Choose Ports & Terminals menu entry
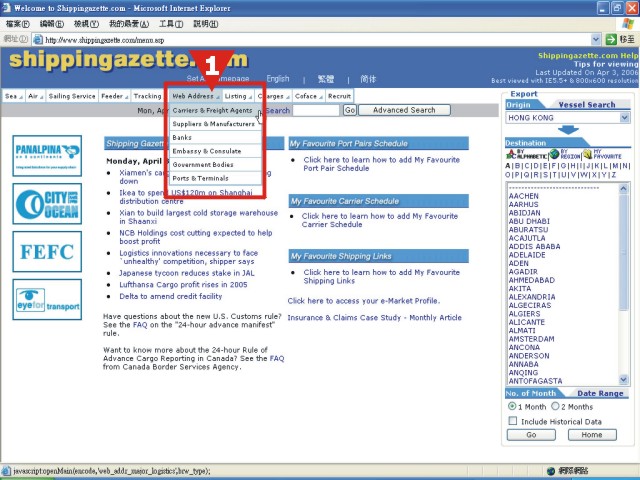Viewport: 640px width, 480px height. [x=216, y=178]
